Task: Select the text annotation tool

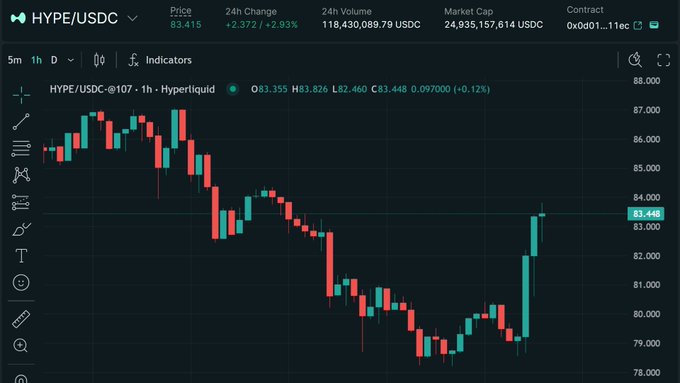Action: coord(21,255)
